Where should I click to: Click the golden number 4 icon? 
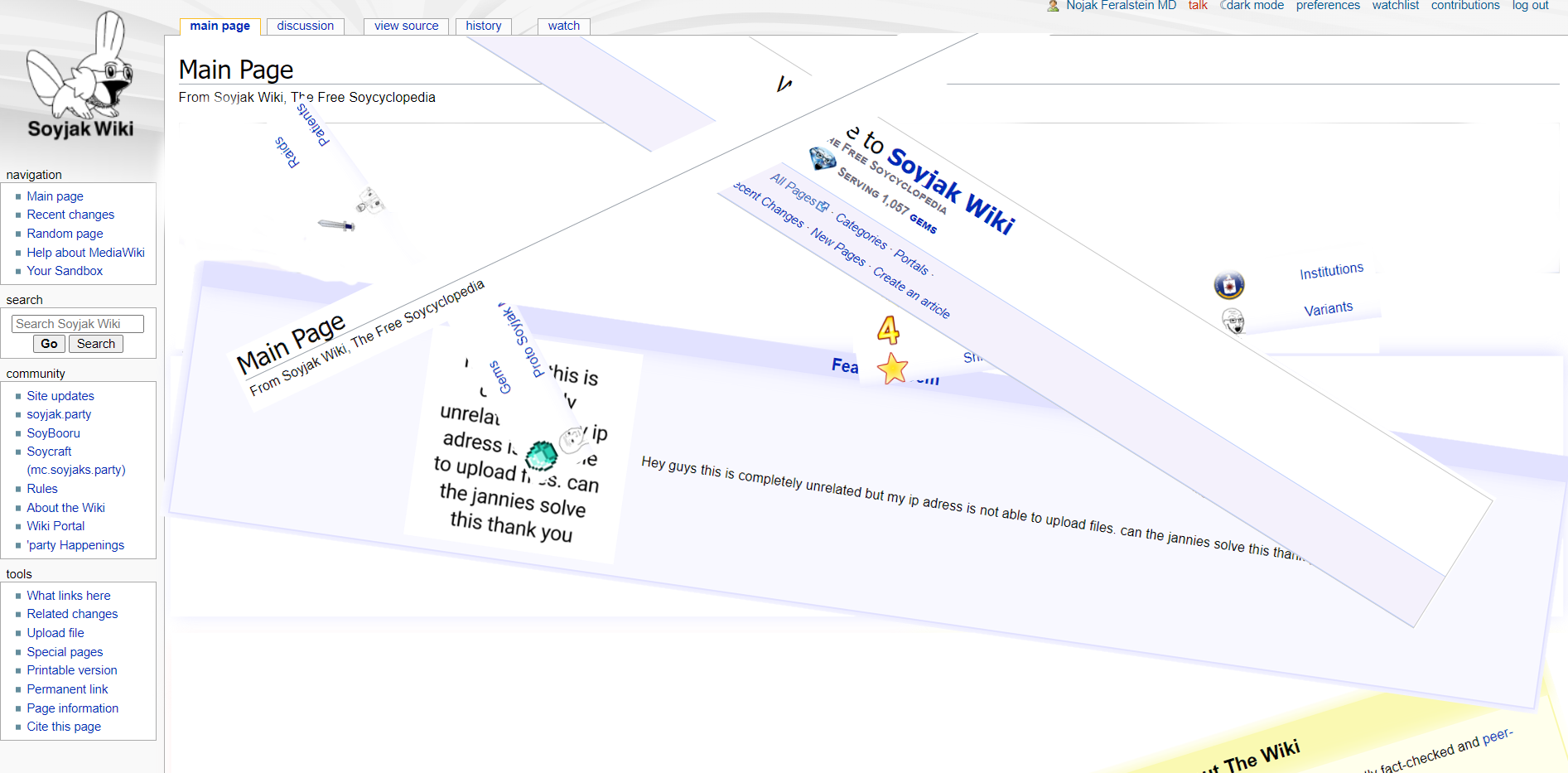[x=888, y=331]
